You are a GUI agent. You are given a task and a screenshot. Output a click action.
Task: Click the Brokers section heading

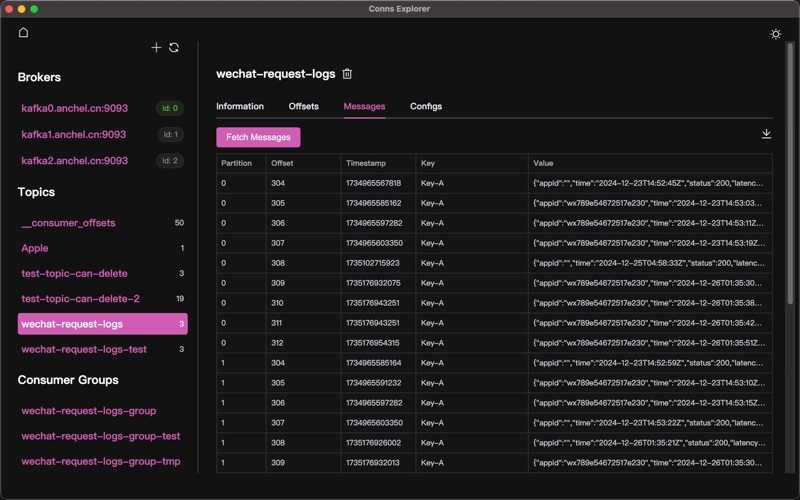click(39, 77)
